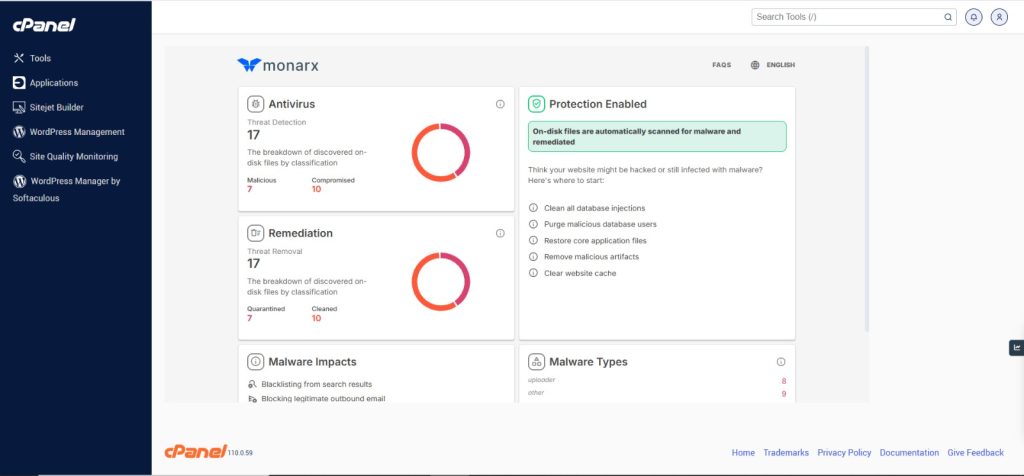Click the search magnifier icon
1024x476 pixels.
click(948, 17)
